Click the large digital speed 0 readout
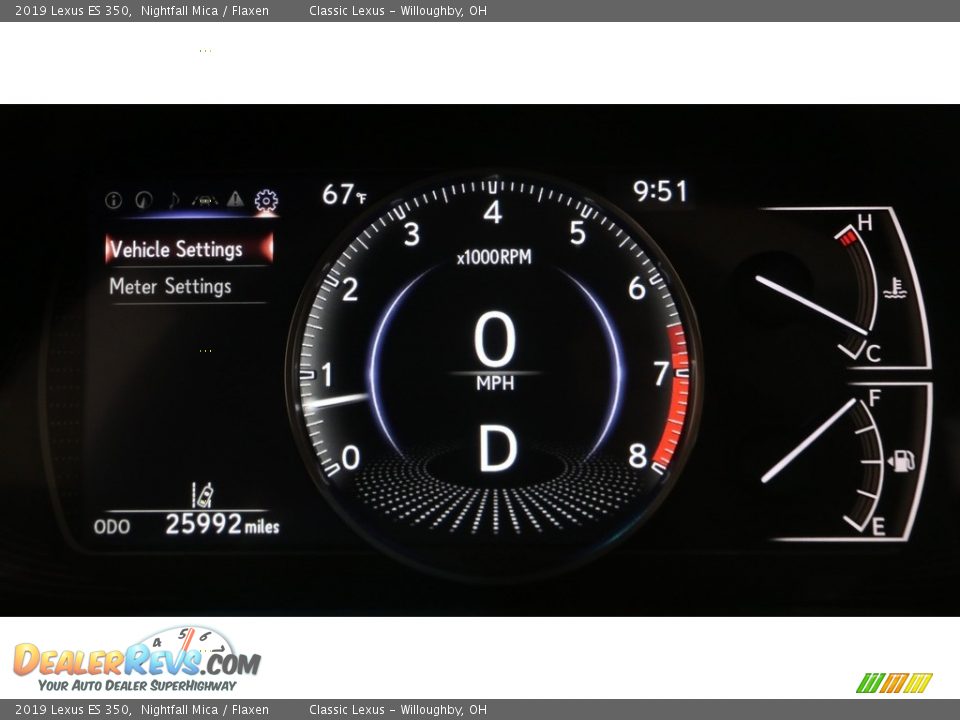Image resolution: width=960 pixels, height=720 pixels. (x=494, y=339)
